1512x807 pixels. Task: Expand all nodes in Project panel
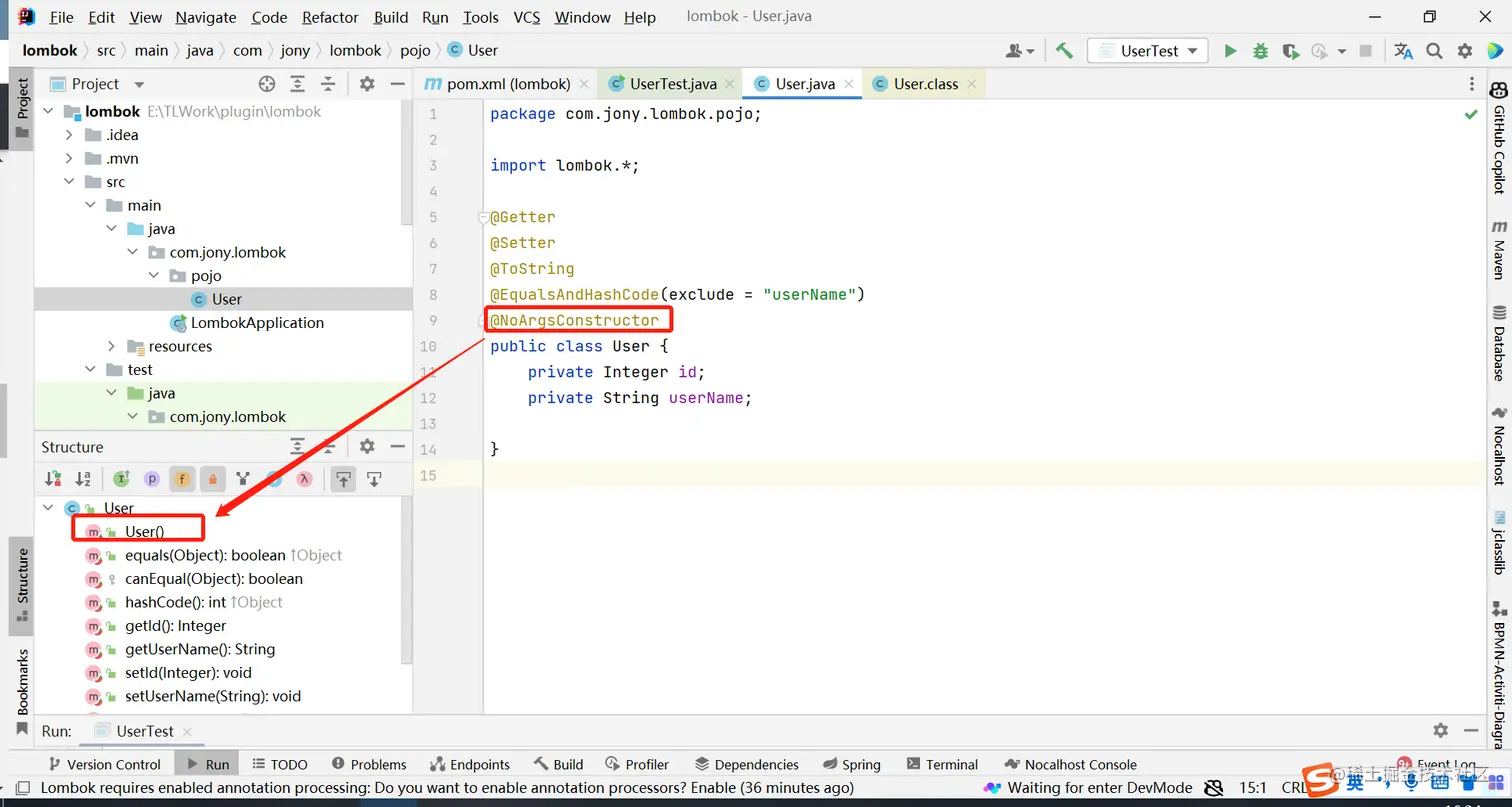tap(297, 84)
